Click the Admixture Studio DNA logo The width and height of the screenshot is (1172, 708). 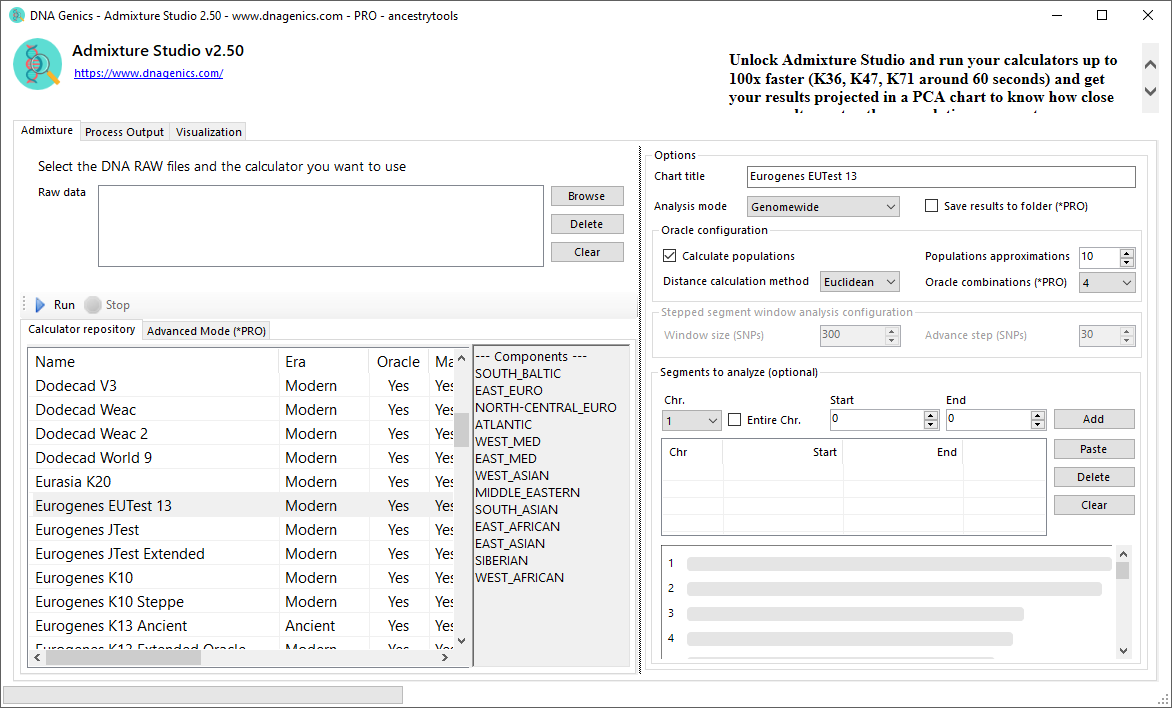[37, 64]
